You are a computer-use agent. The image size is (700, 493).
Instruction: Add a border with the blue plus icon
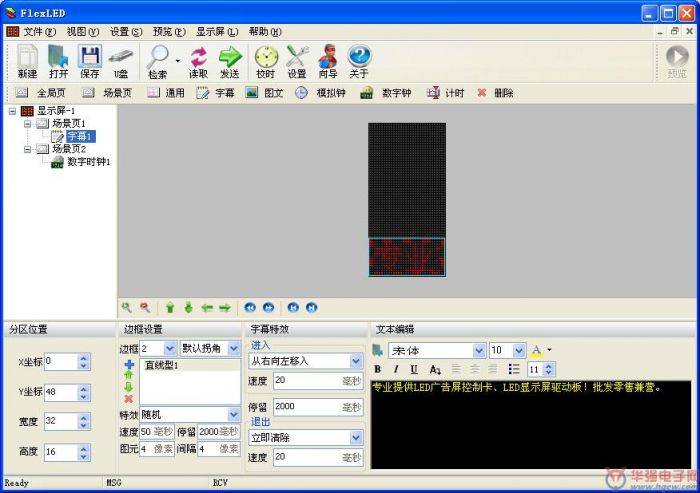pyautogui.click(x=128, y=365)
